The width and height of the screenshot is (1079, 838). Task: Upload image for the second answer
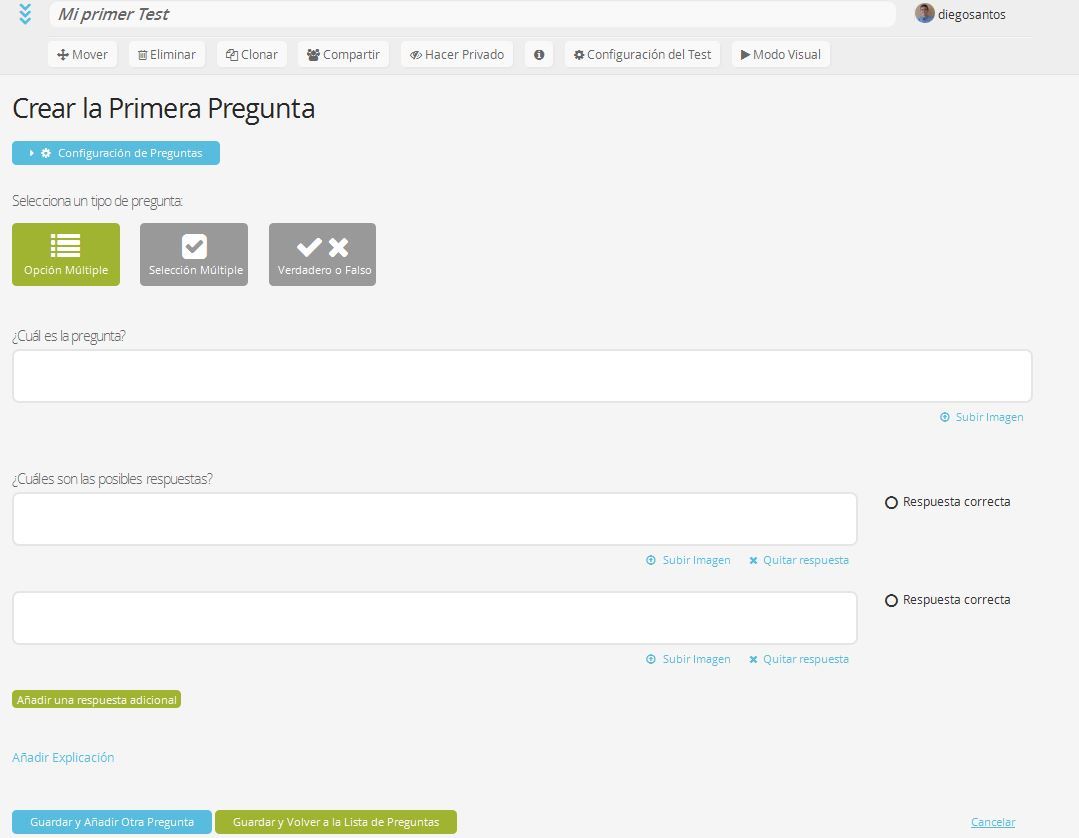pyautogui.click(x=688, y=659)
